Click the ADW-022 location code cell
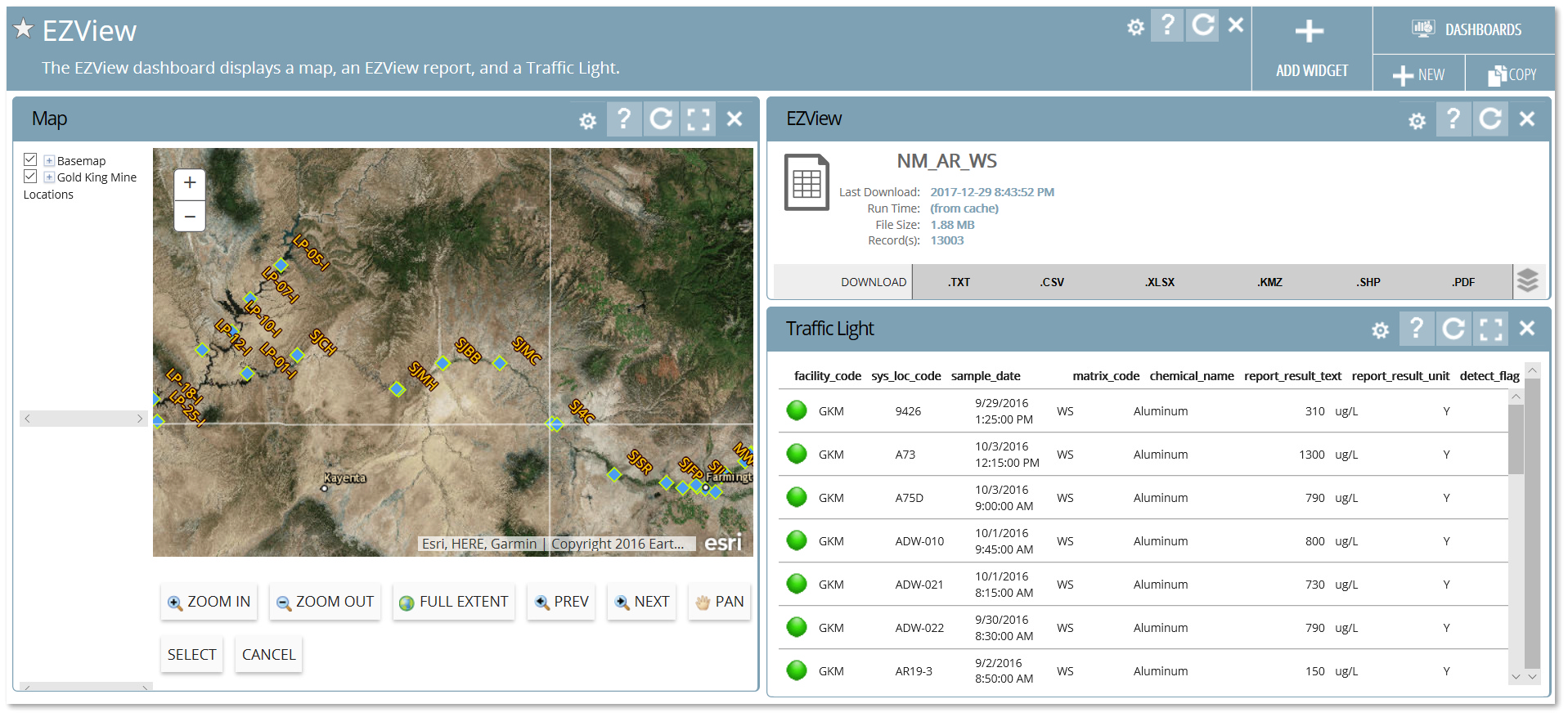 919,628
